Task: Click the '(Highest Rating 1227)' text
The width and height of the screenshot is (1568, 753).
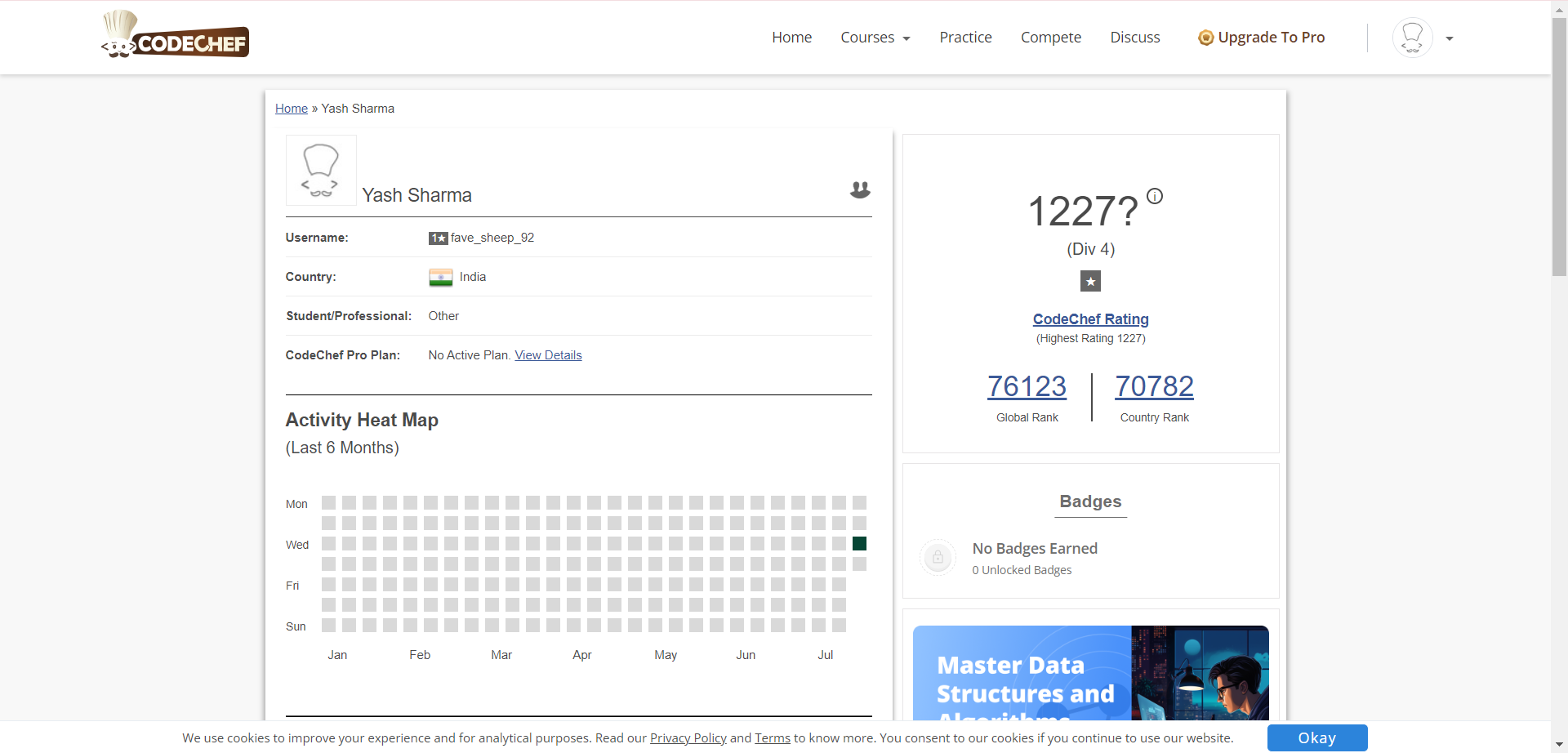Action: coord(1090,339)
